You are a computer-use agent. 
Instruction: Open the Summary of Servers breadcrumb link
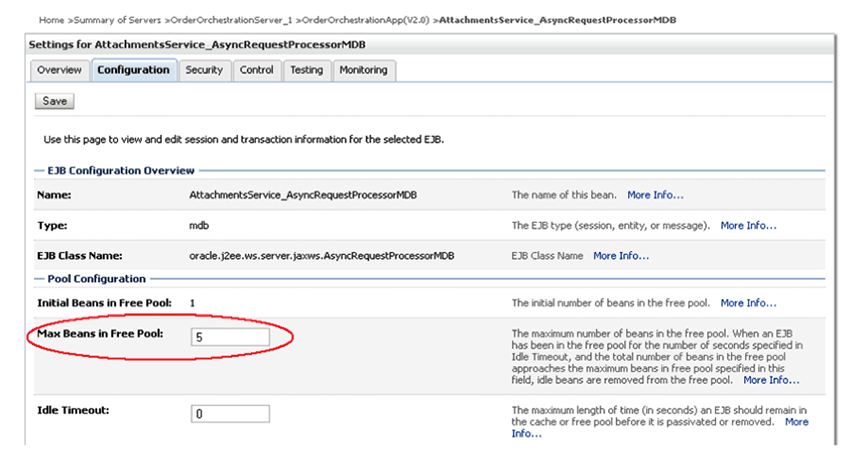[x=117, y=20]
